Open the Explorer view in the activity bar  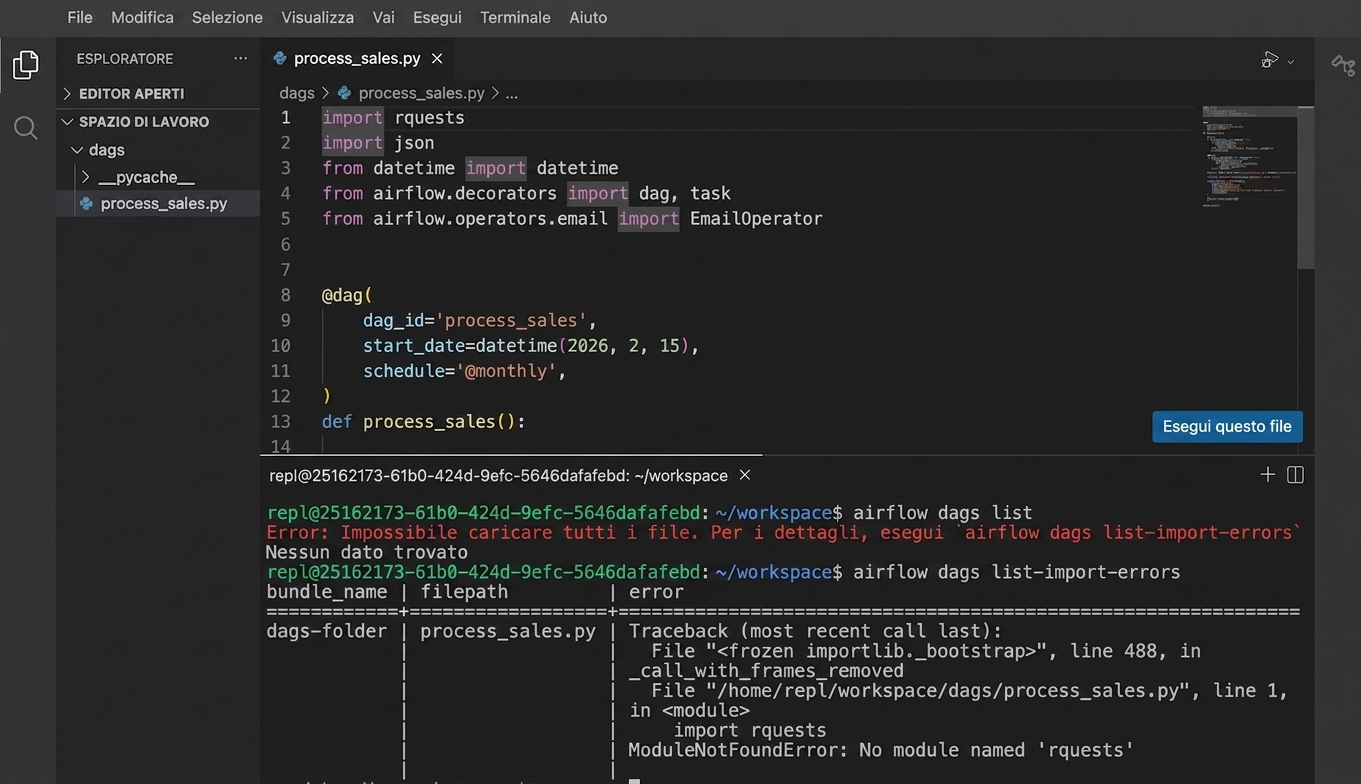[26, 65]
